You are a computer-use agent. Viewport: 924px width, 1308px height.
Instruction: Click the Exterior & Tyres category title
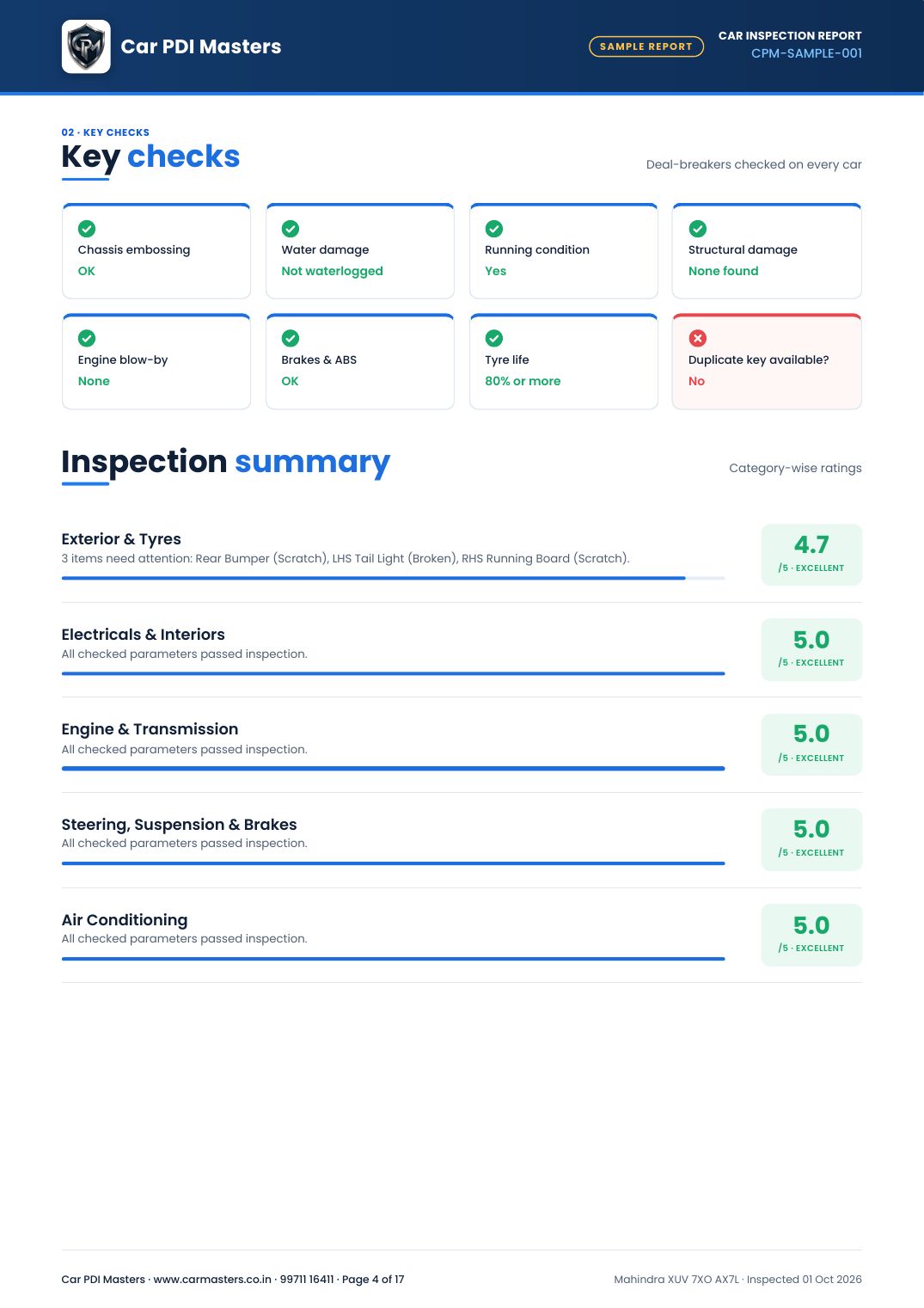click(x=121, y=539)
